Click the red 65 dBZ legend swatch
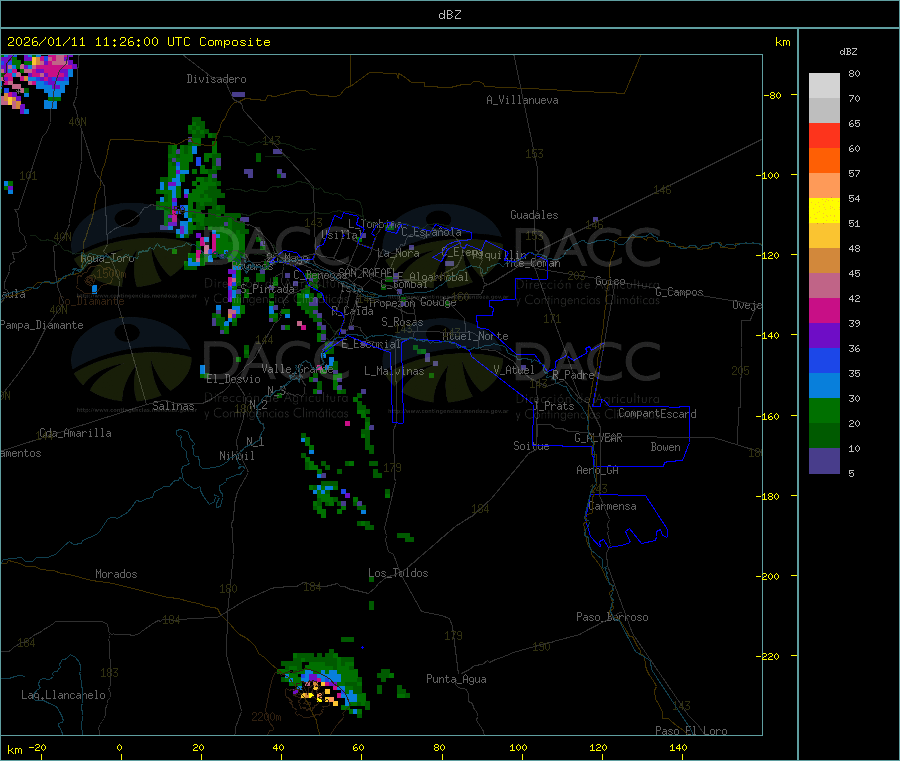 [x=824, y=135]
